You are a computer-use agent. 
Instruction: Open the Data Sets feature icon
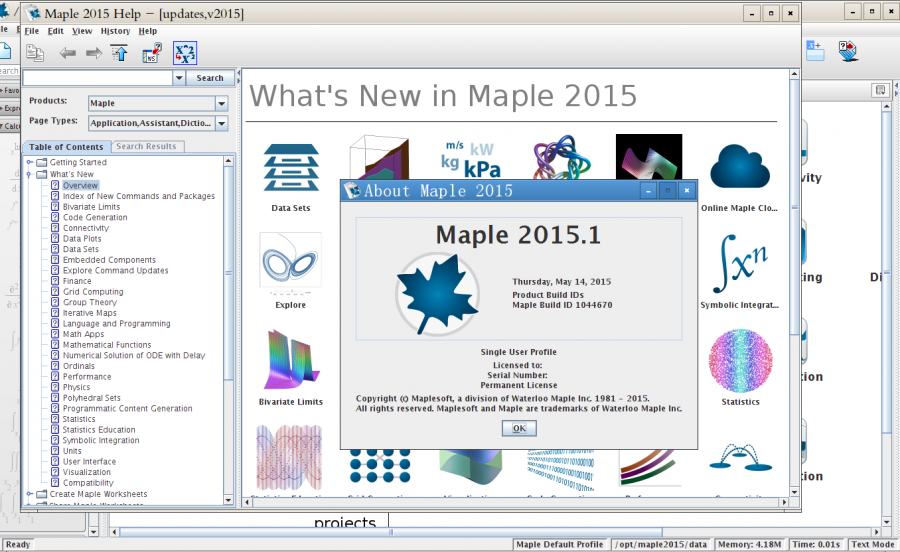click(x=291, y=167)
